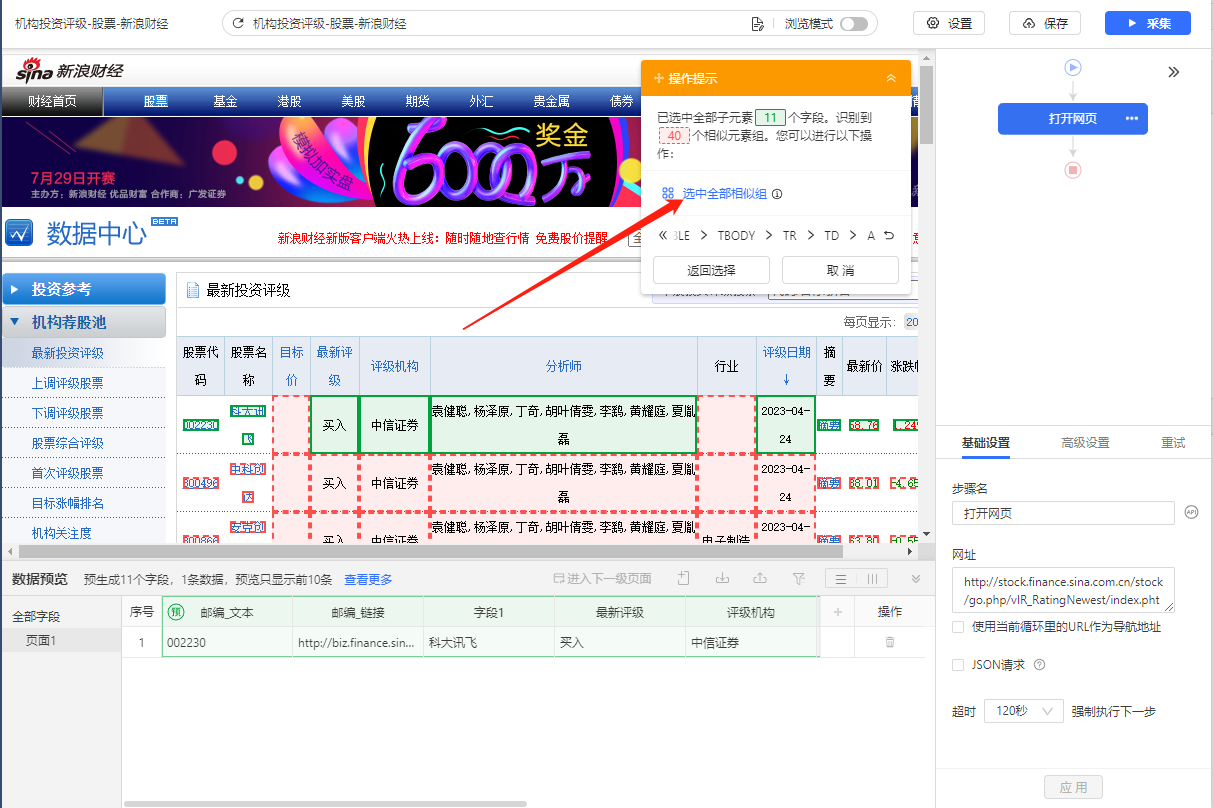The width and height of the screenshot is (1213, 808).
Task: Open the 超时 120秒 dropdown
Action: (x=1024, y=711)
